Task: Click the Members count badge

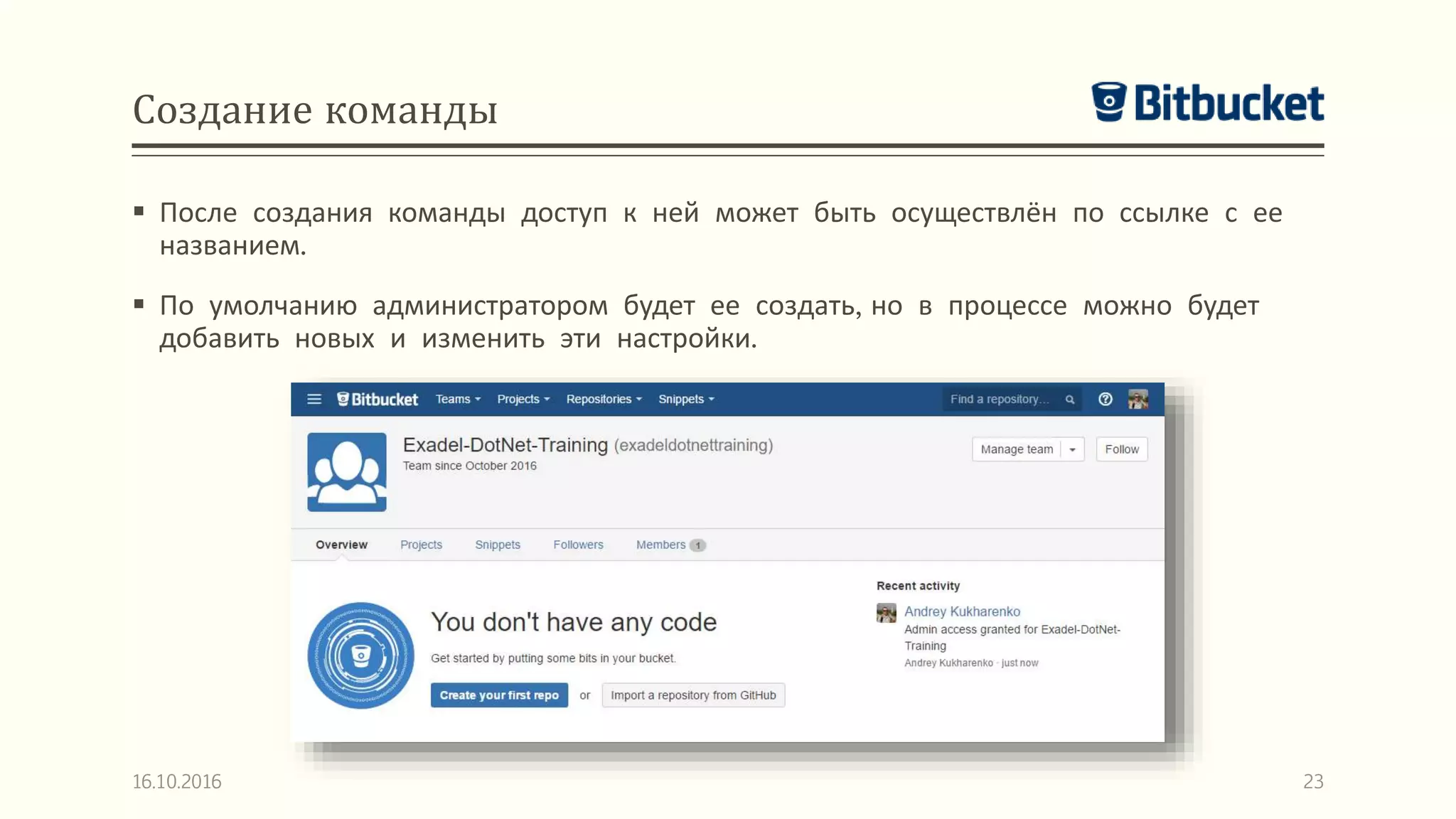Action: coord(697,545)
